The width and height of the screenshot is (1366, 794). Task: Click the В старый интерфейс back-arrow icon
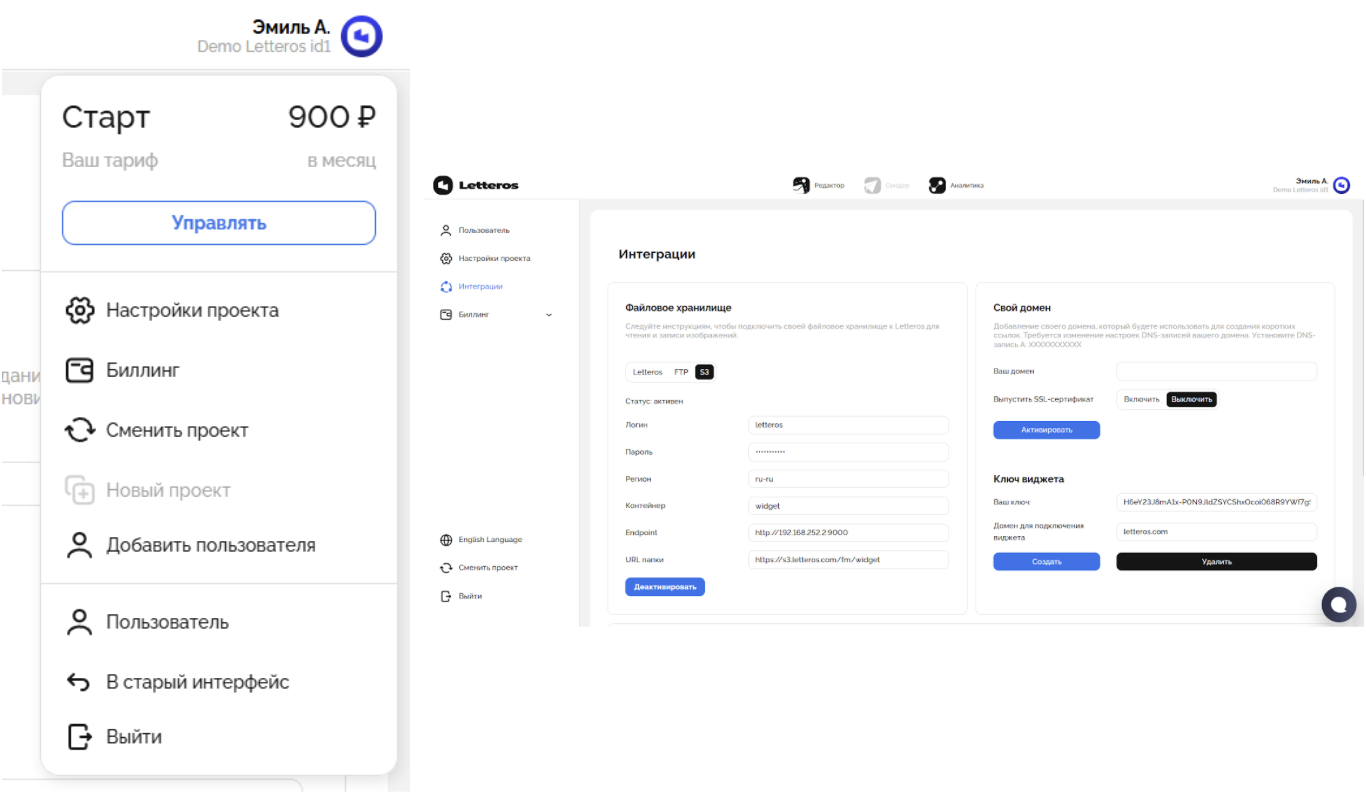[x=79, y=682]
